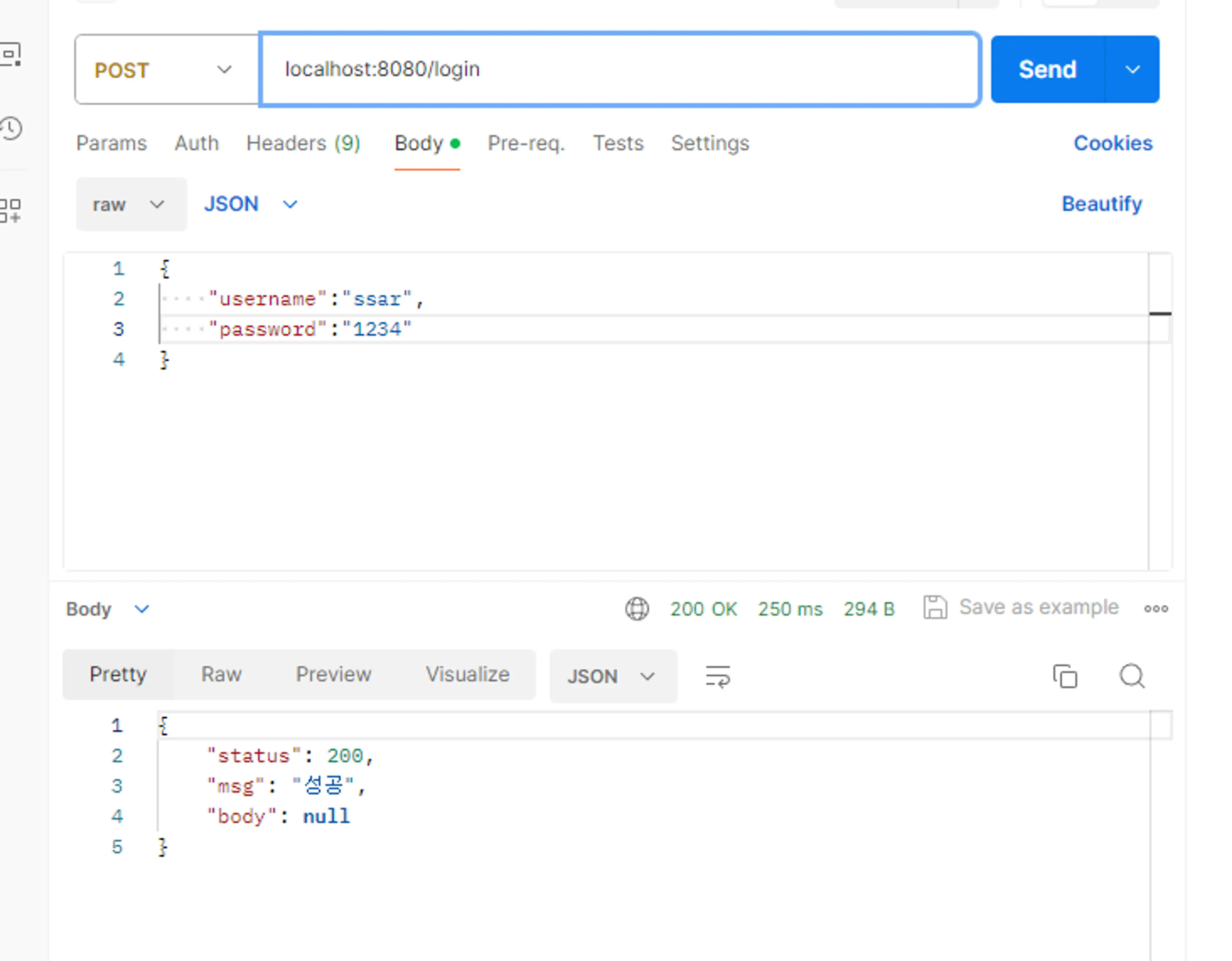Open the History sidebar icon

coord(11,129)
